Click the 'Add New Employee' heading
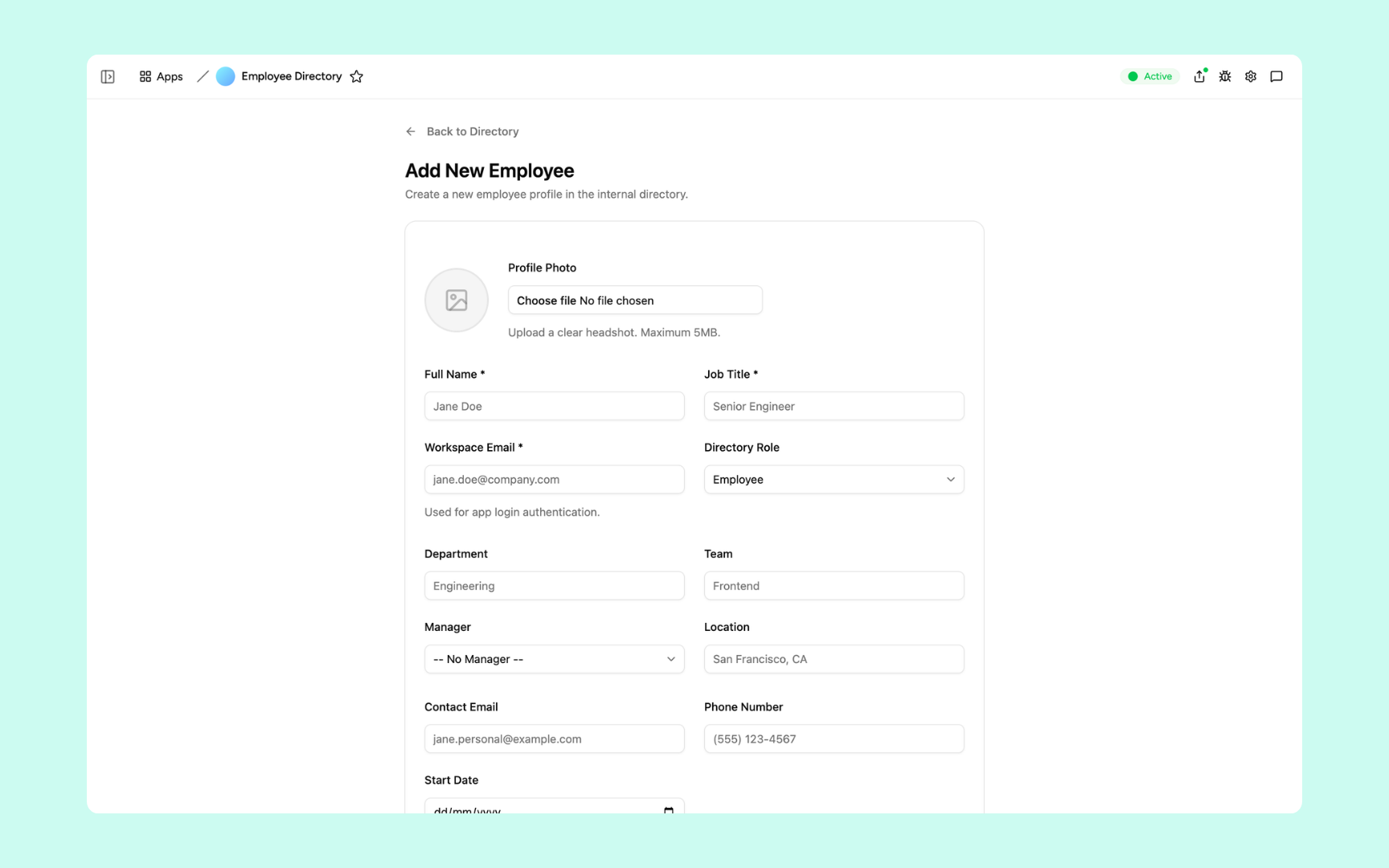 coord(490,170)
